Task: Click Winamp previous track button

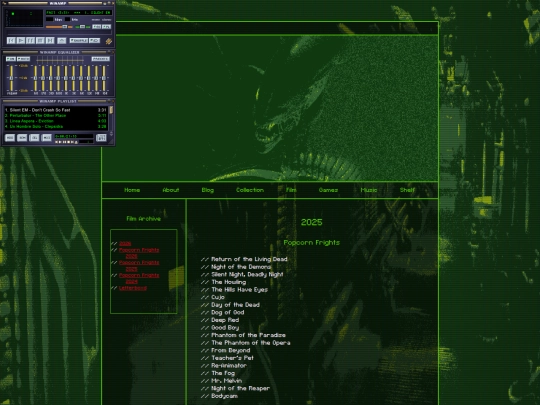Action: pos(11,41)
